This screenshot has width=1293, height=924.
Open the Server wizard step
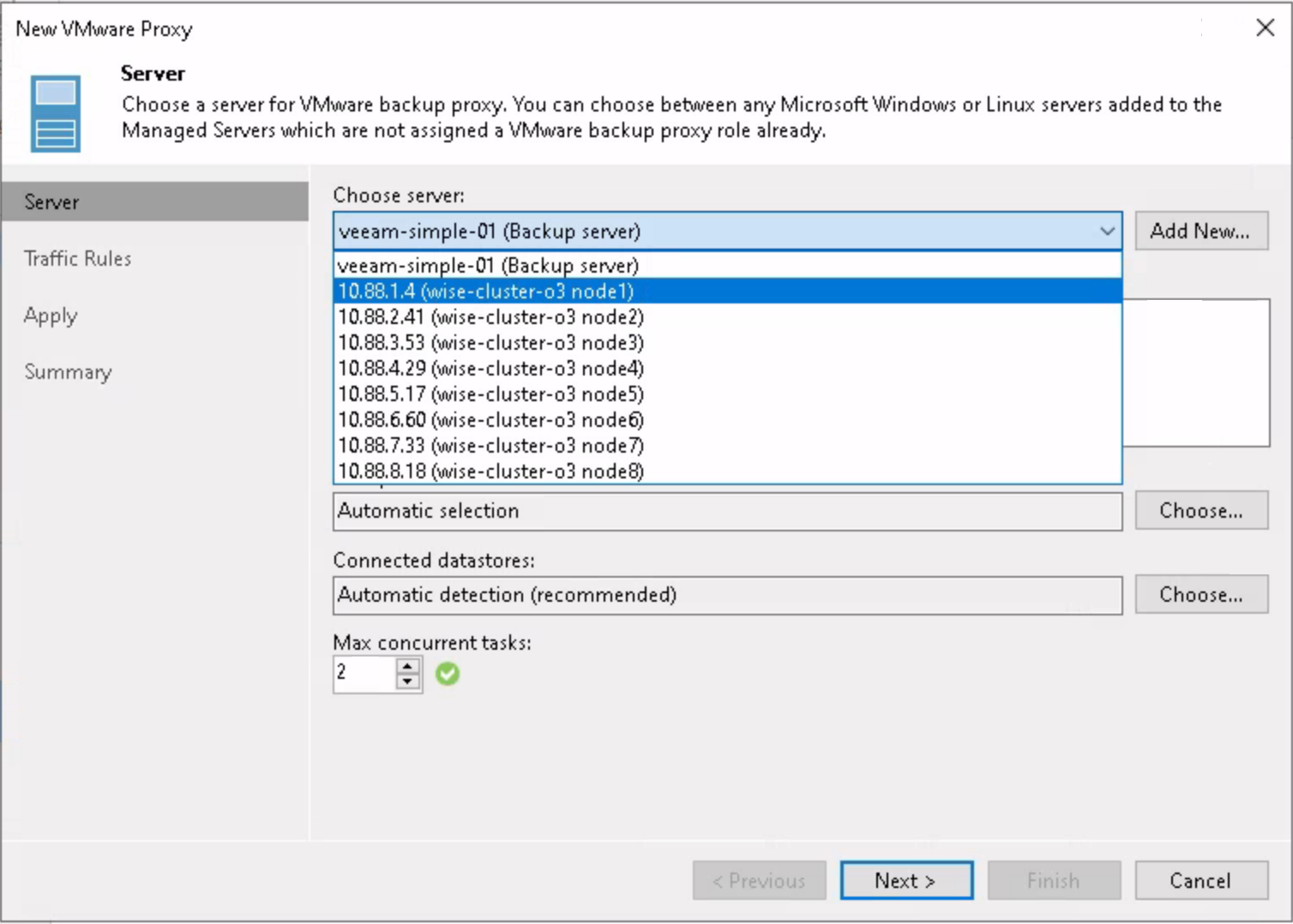click(x=155, y=201)
